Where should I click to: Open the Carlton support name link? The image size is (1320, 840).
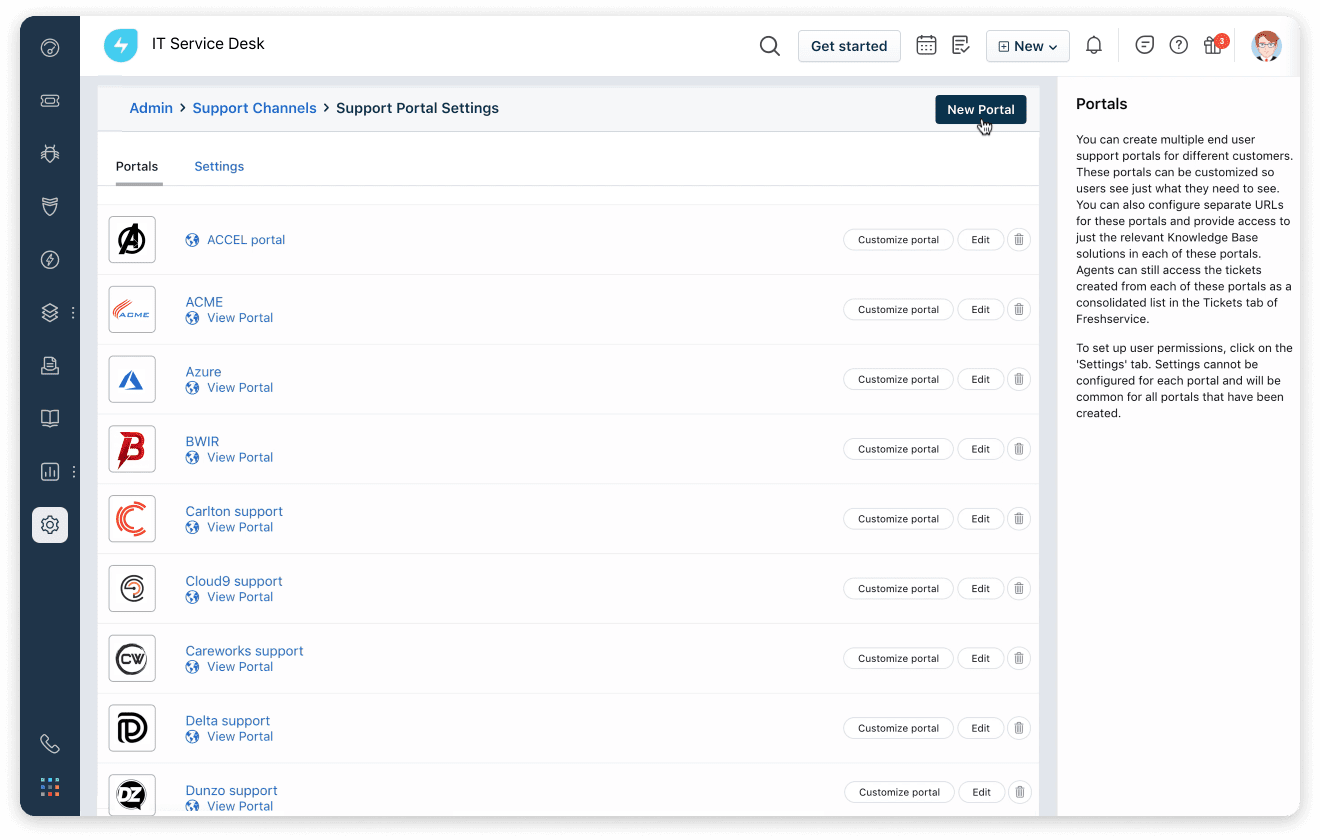pos(234,511)
